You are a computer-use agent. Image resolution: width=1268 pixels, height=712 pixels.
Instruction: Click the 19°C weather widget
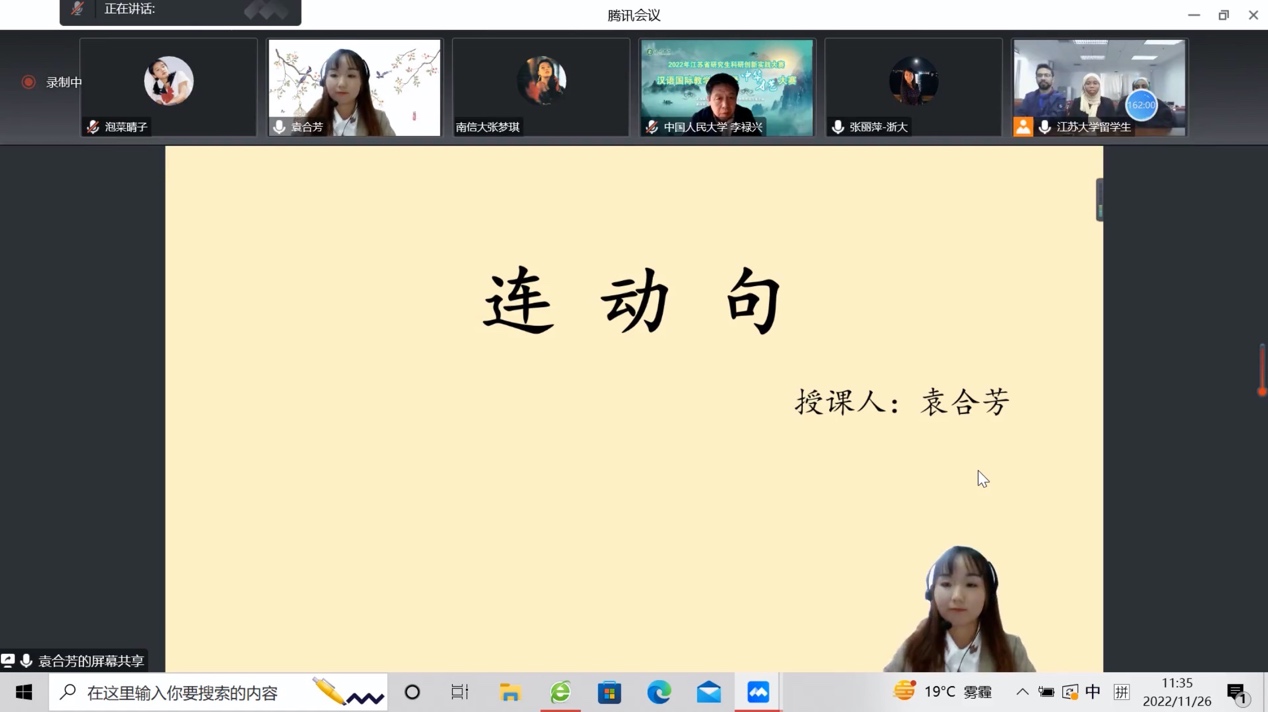click(943, 692)
